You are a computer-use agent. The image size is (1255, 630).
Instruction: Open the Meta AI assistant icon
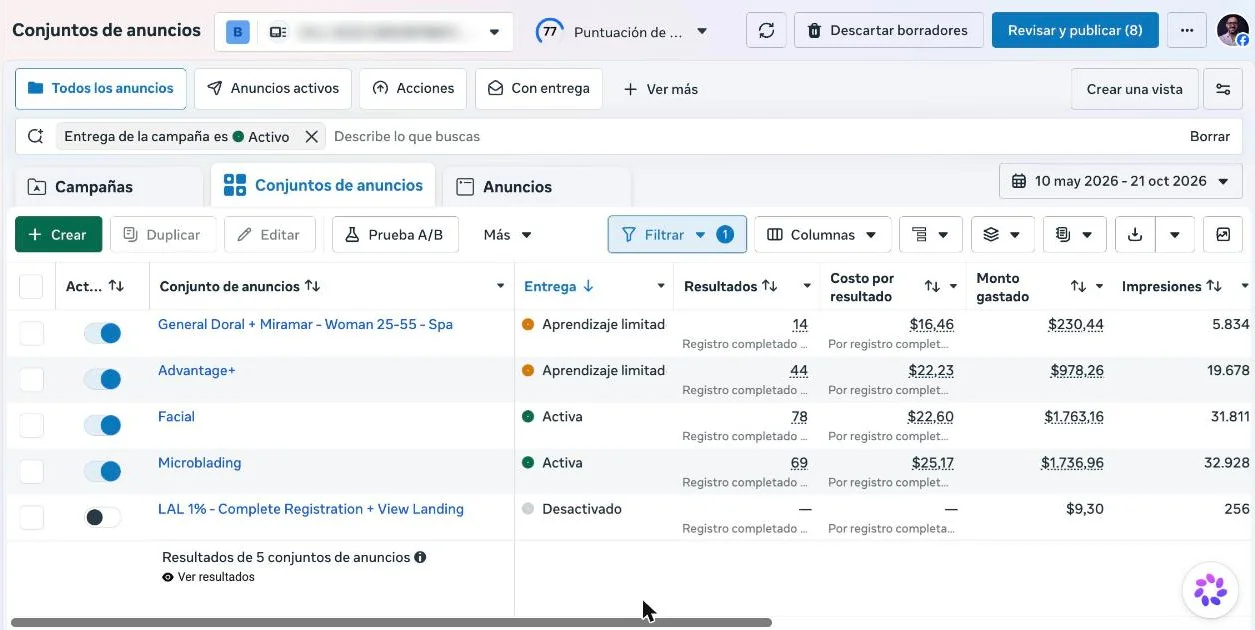tap(1210, 590)
